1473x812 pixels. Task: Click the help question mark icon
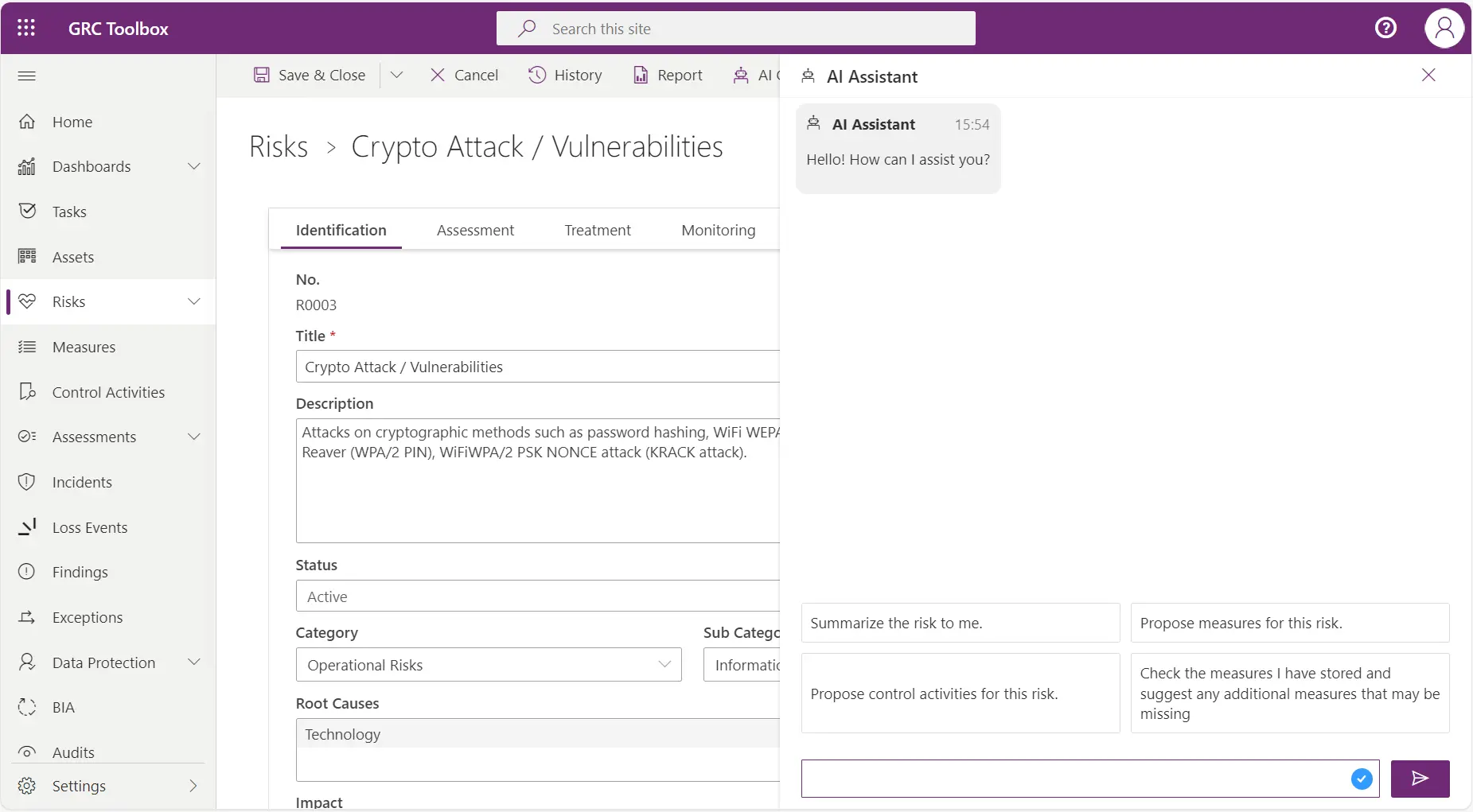(x=1385, y=28)
